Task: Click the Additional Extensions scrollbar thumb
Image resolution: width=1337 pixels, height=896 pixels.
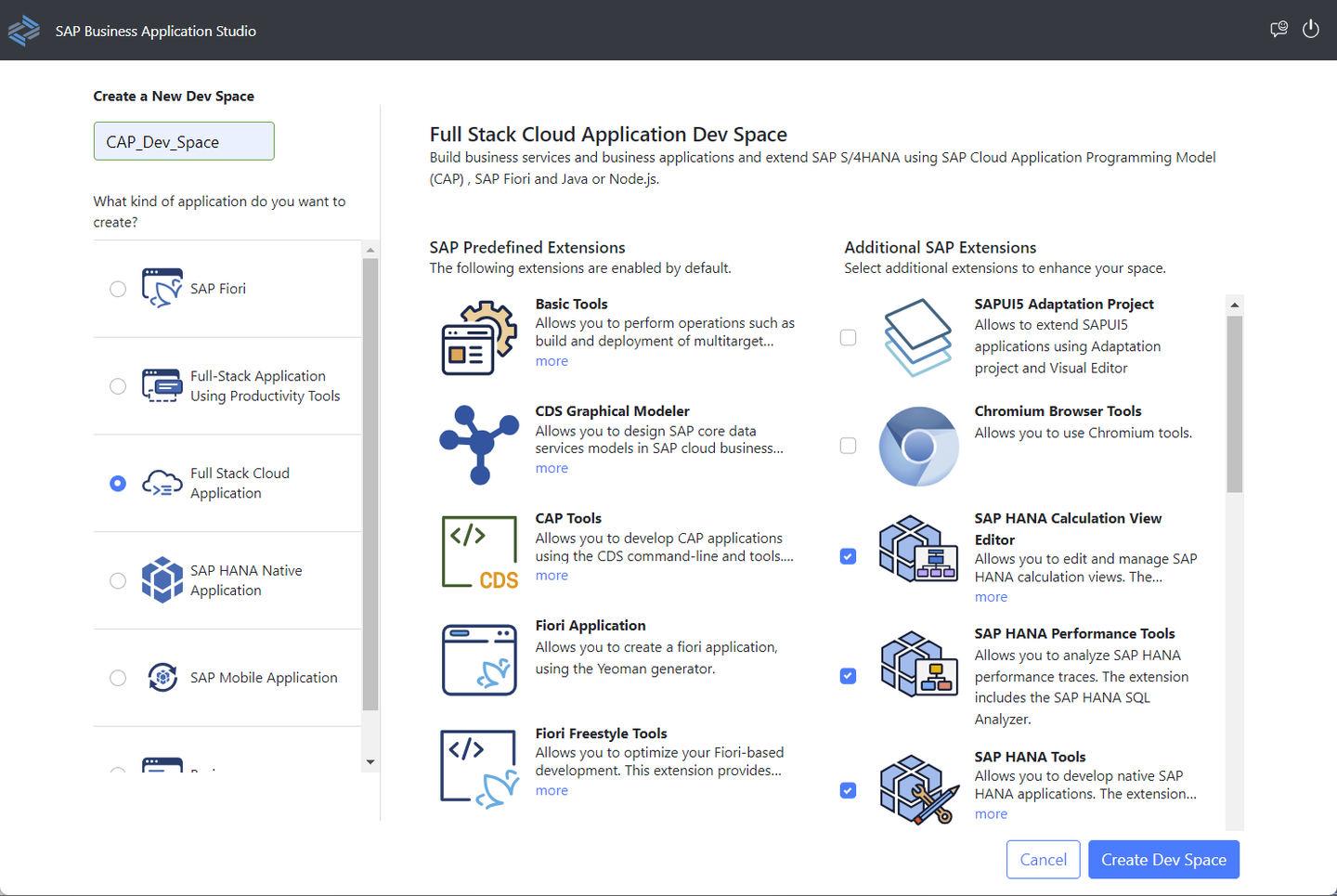Action: point(1234,404)
